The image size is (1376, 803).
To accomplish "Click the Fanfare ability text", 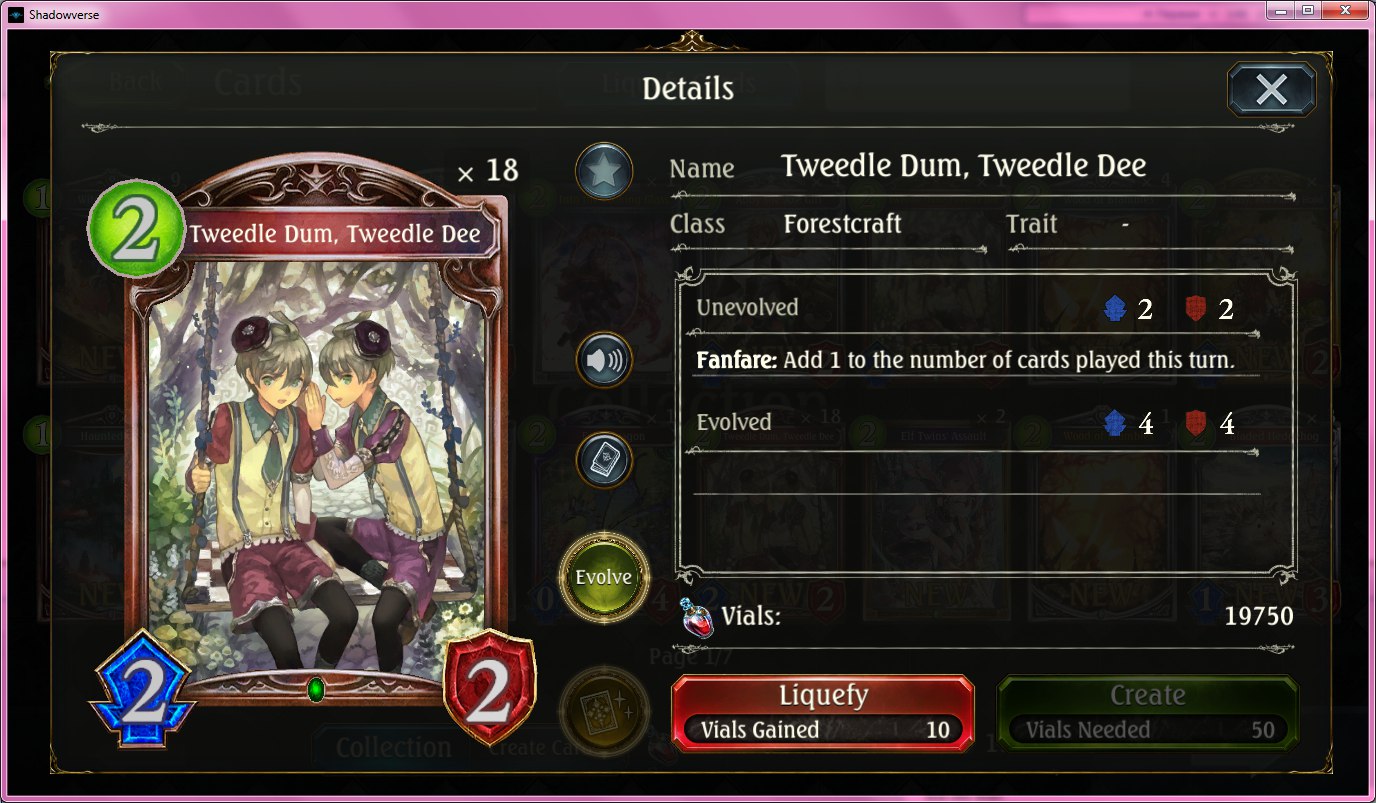I will tap(965, 361).
